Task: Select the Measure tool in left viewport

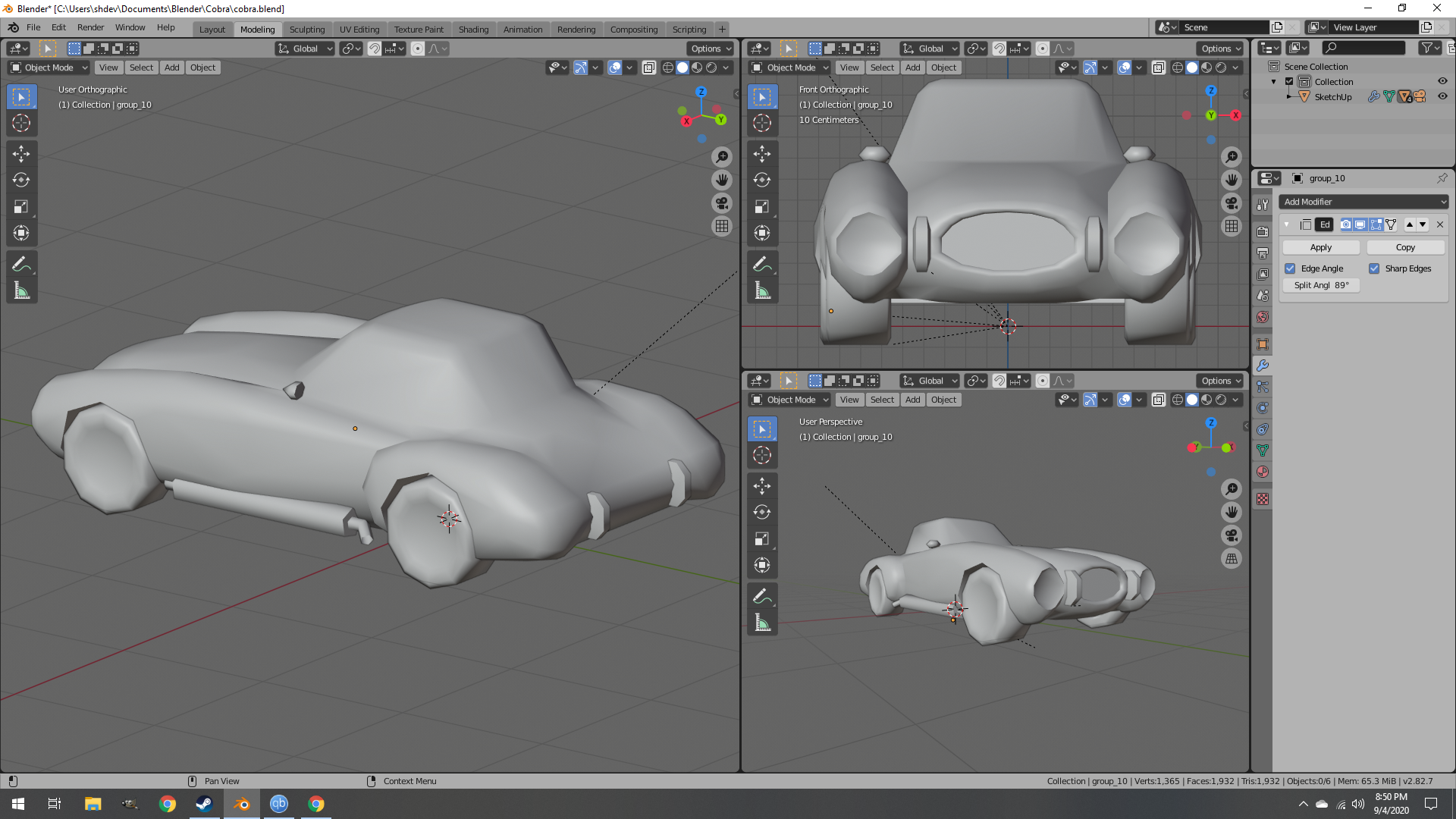Action: coord(21,291)
